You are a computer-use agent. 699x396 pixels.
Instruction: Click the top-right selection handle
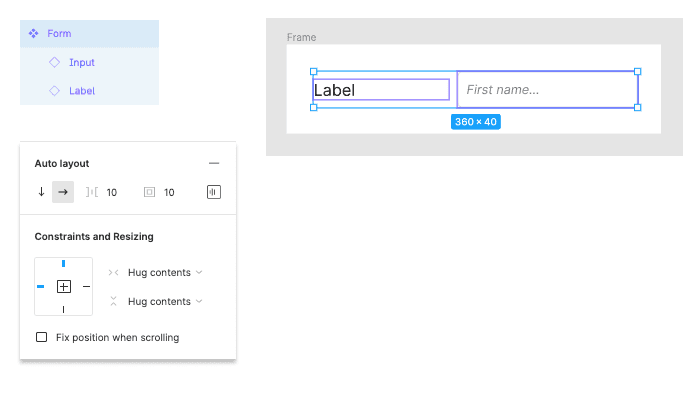[637, 71]
